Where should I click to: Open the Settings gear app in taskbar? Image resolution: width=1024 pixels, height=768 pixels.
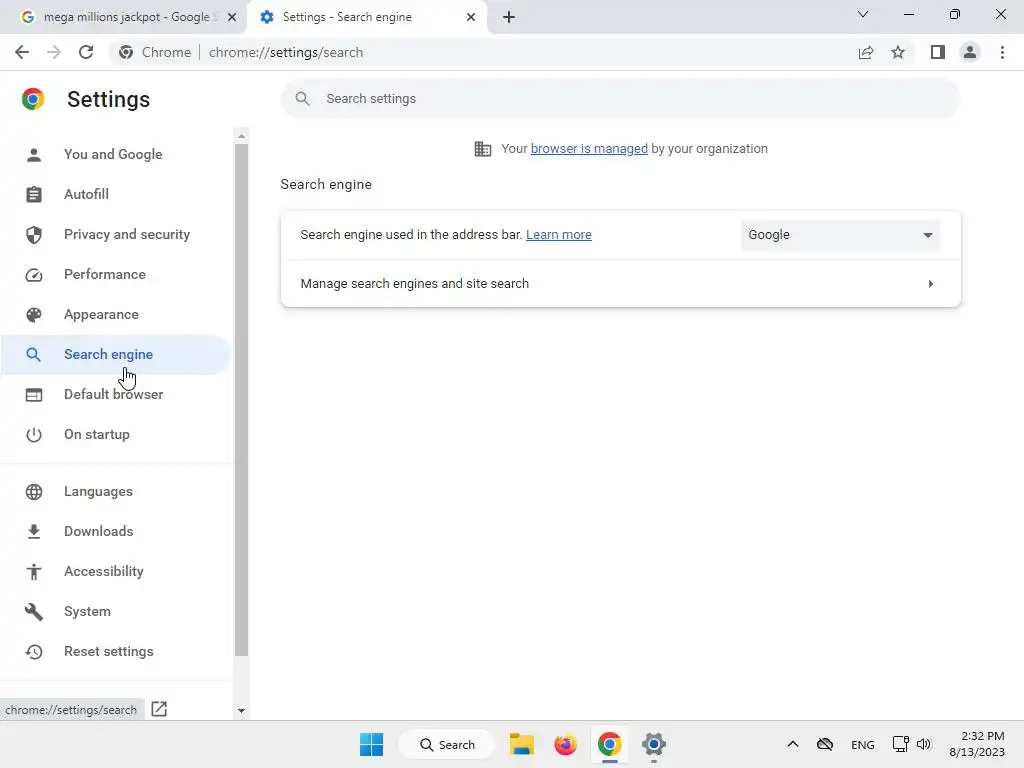(x=653, y=744)
